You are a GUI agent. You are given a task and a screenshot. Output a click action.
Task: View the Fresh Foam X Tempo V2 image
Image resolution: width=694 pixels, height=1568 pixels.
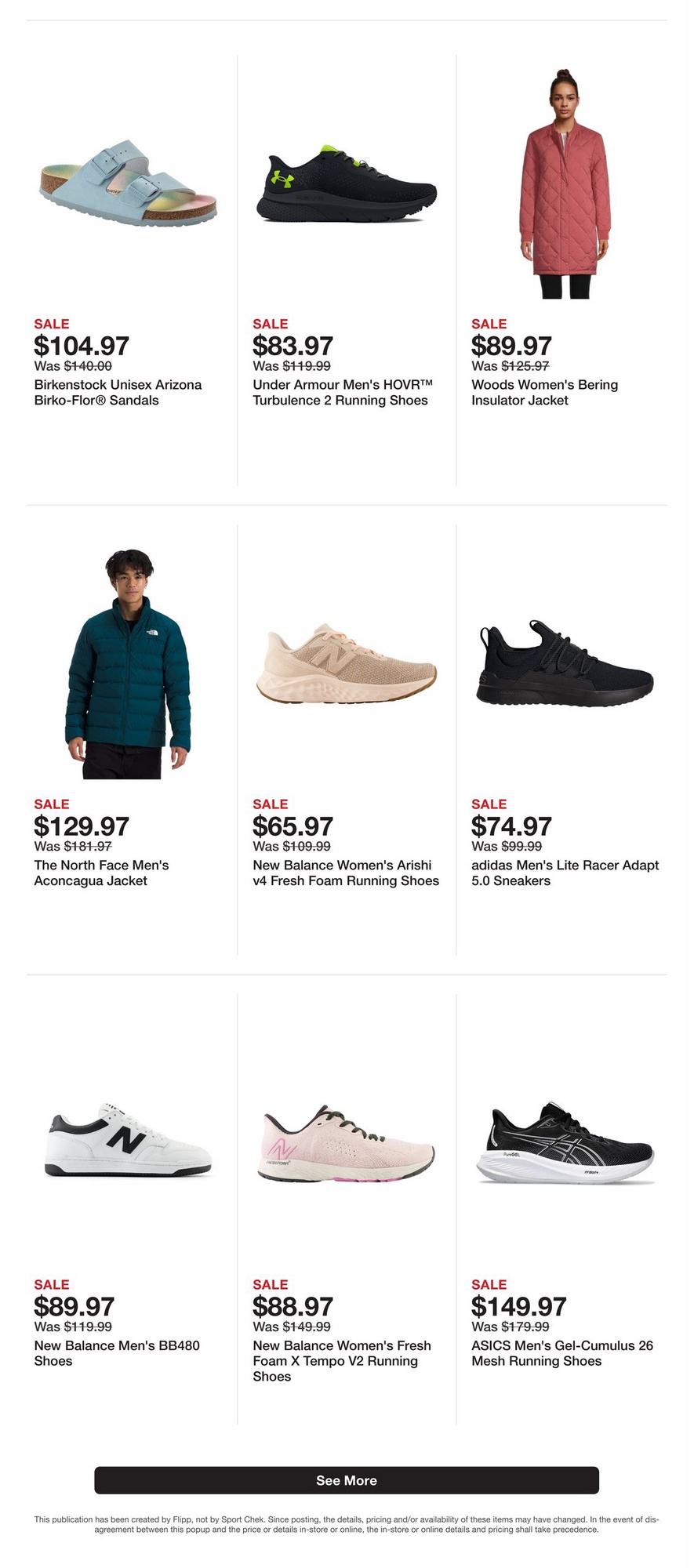coord(347,1144)
